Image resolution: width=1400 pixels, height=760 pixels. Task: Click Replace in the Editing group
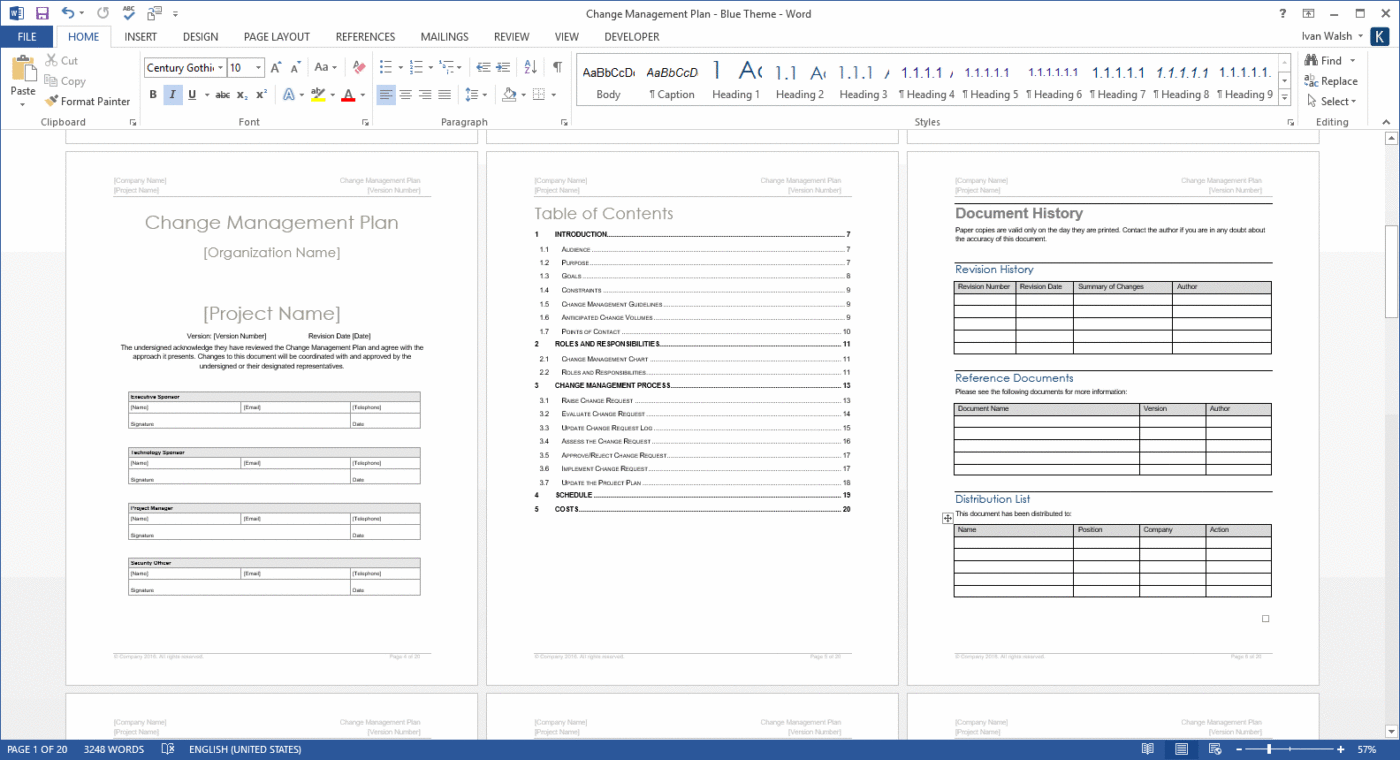coord(1330,81)
